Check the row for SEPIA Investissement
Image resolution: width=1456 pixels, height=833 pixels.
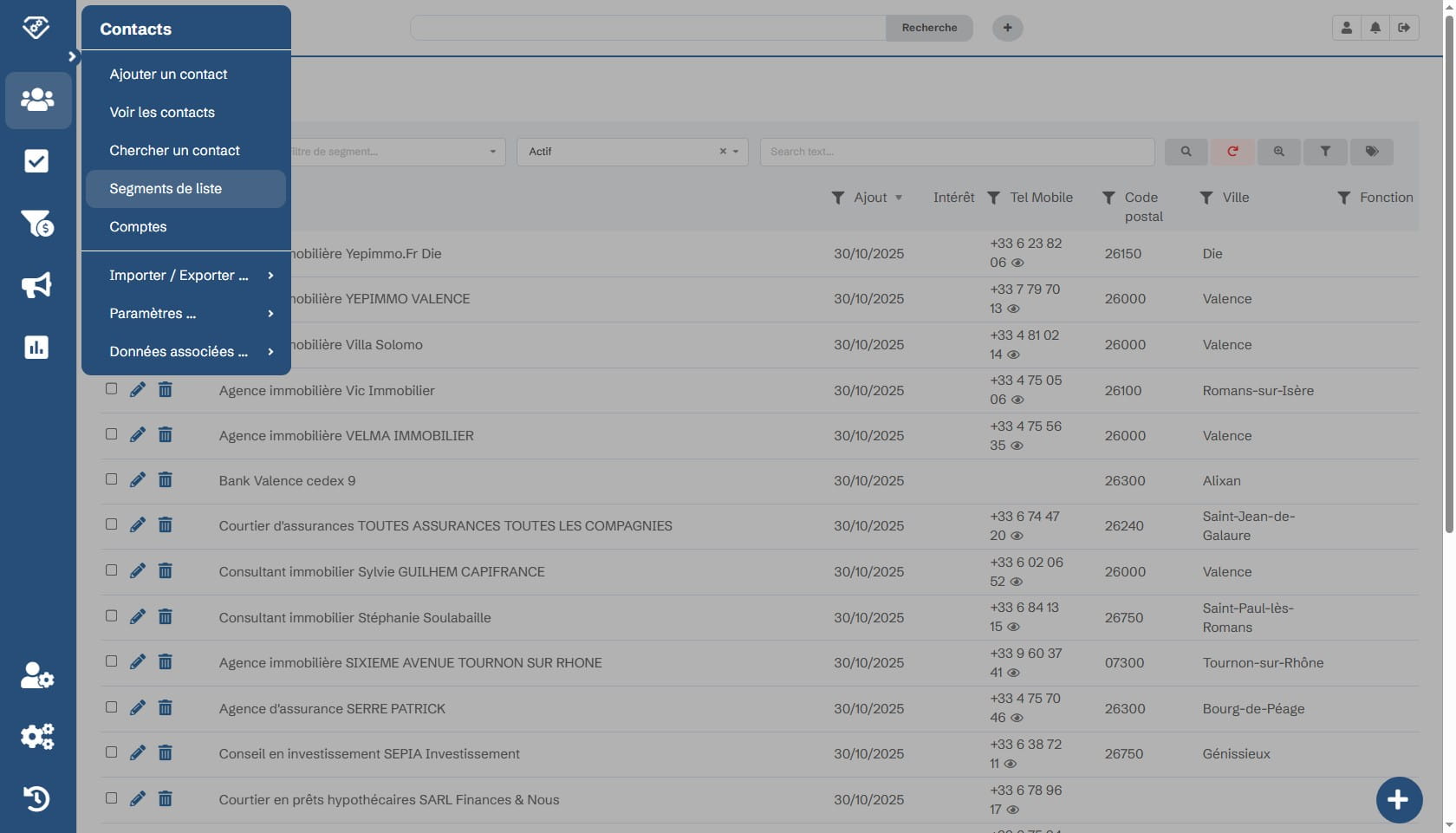pos(111,751)
